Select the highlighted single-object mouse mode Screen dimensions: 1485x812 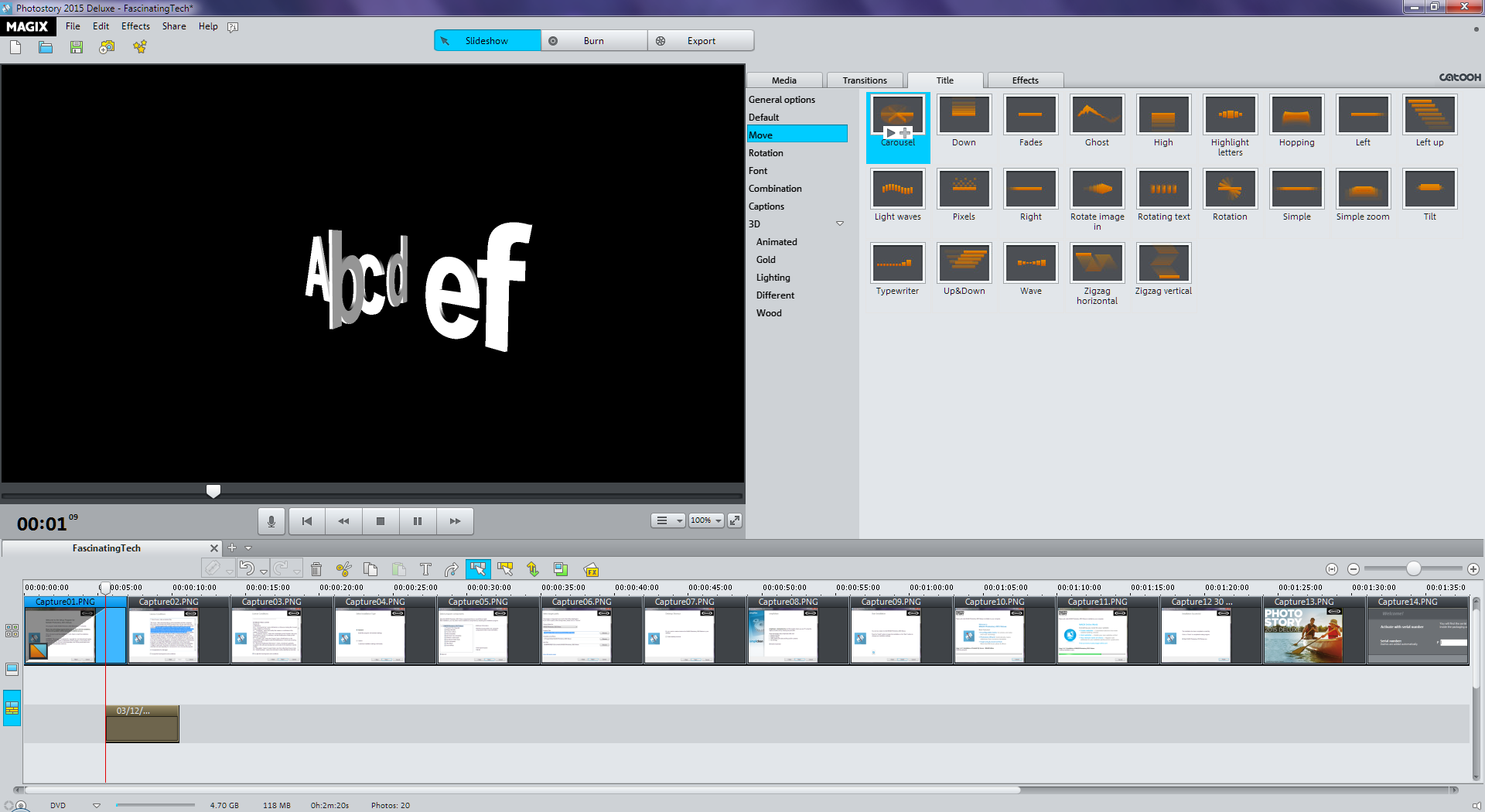coord(478,569)
